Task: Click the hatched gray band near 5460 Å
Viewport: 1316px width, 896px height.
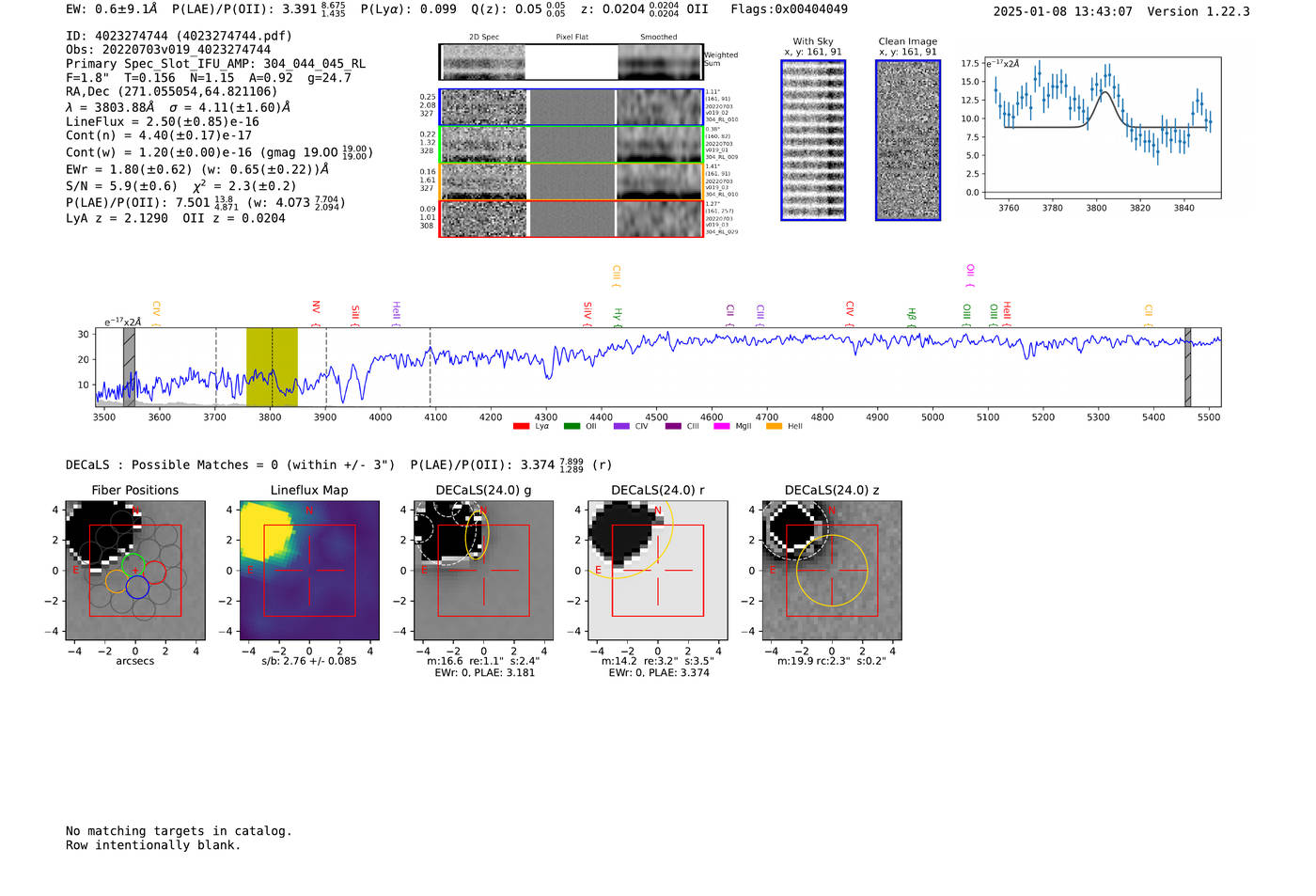Action: (x=1188, y=367)
